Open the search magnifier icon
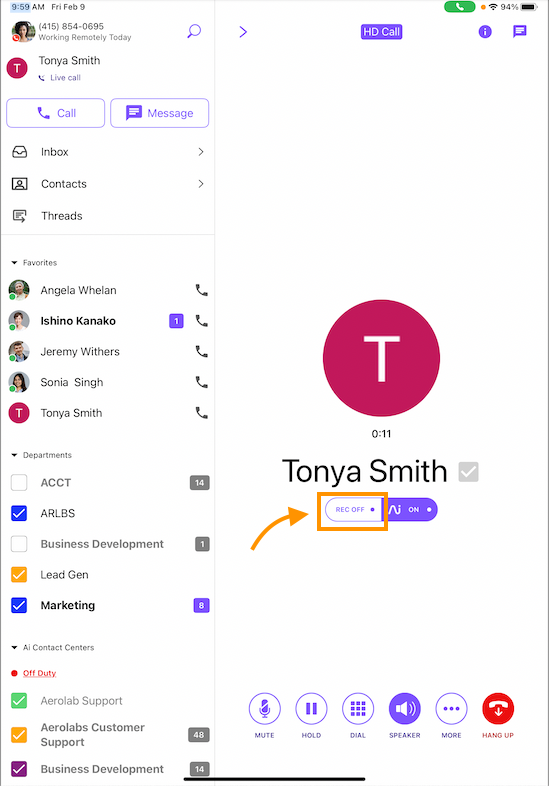The image size is (549, 786). coord(194,31)
